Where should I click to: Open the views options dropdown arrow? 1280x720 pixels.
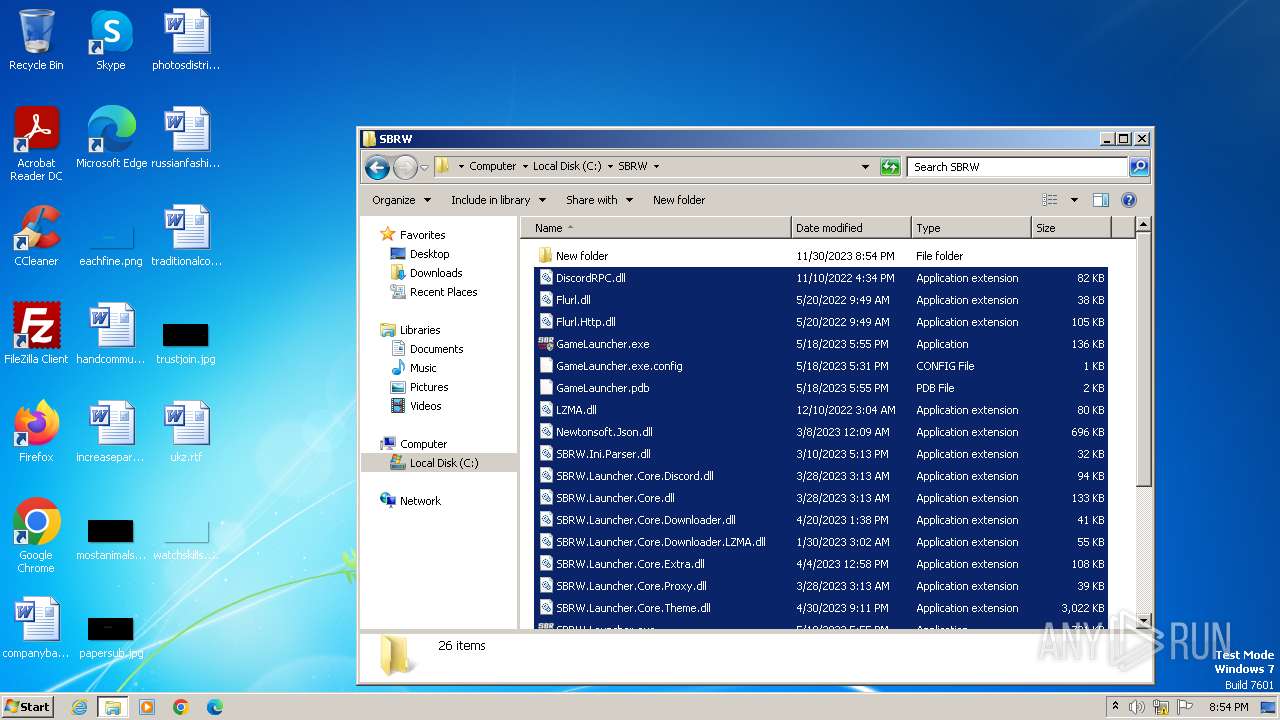pos(1074,200)
